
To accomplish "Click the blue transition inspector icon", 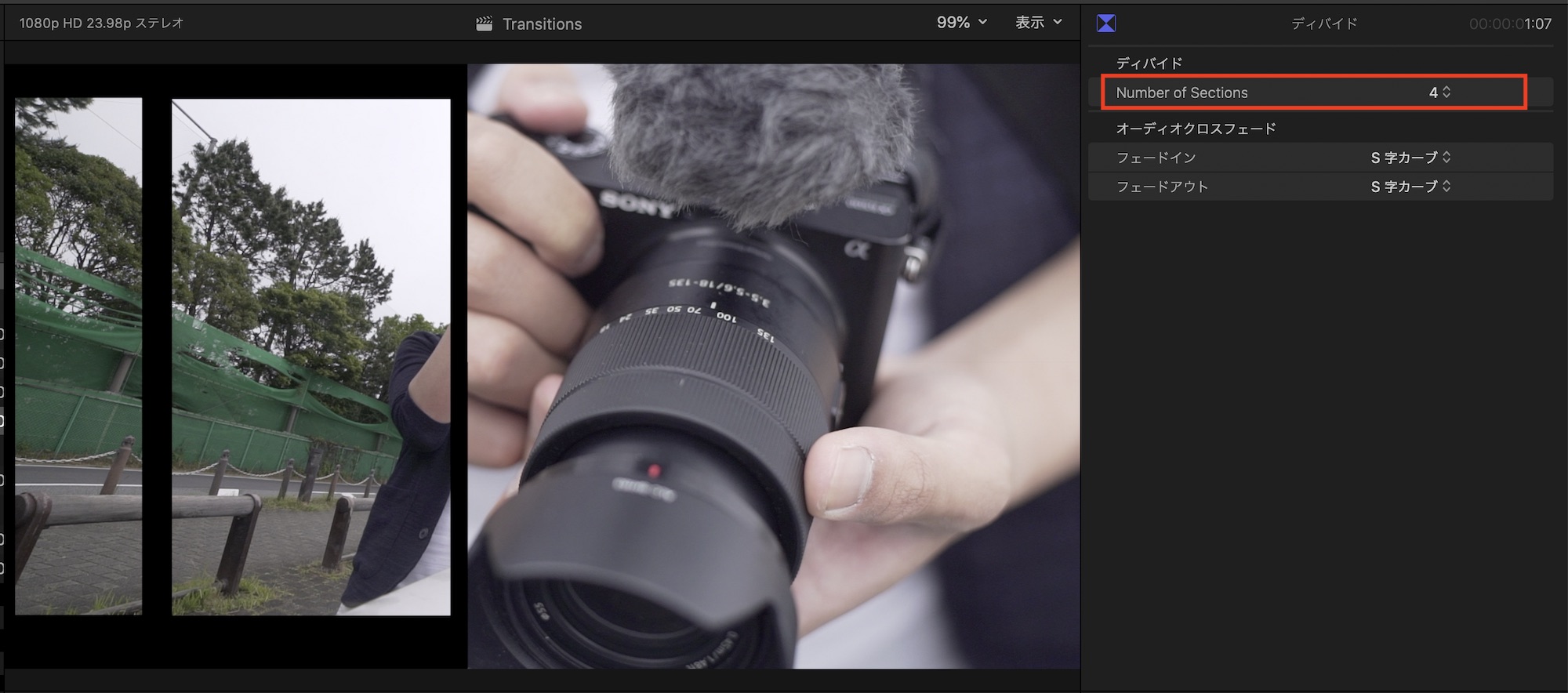I will click(x=1105, y=24).
